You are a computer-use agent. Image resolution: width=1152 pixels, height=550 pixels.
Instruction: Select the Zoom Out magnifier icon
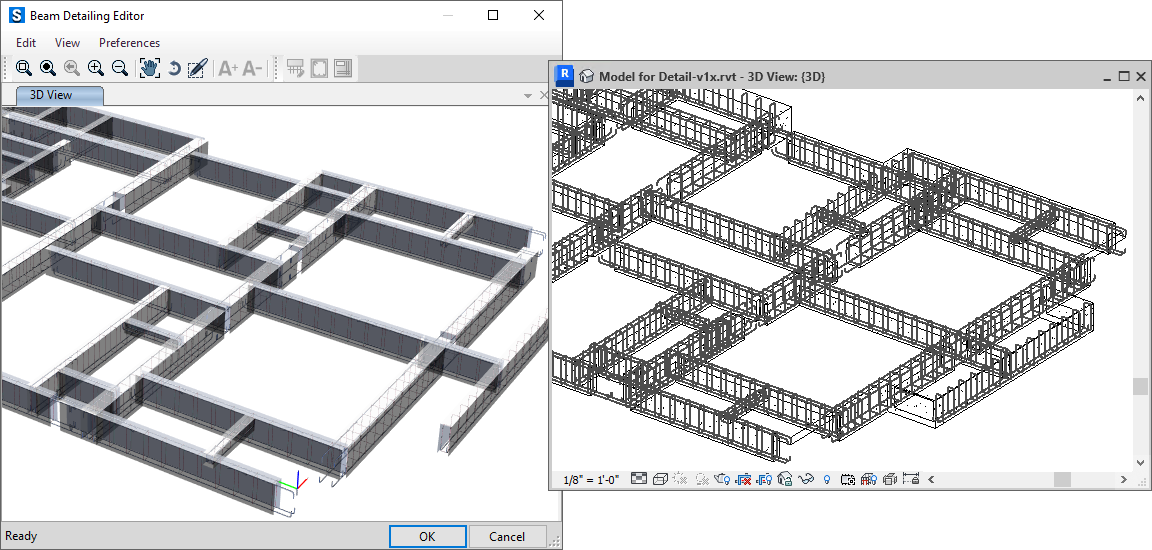click(x=119, y=68)
